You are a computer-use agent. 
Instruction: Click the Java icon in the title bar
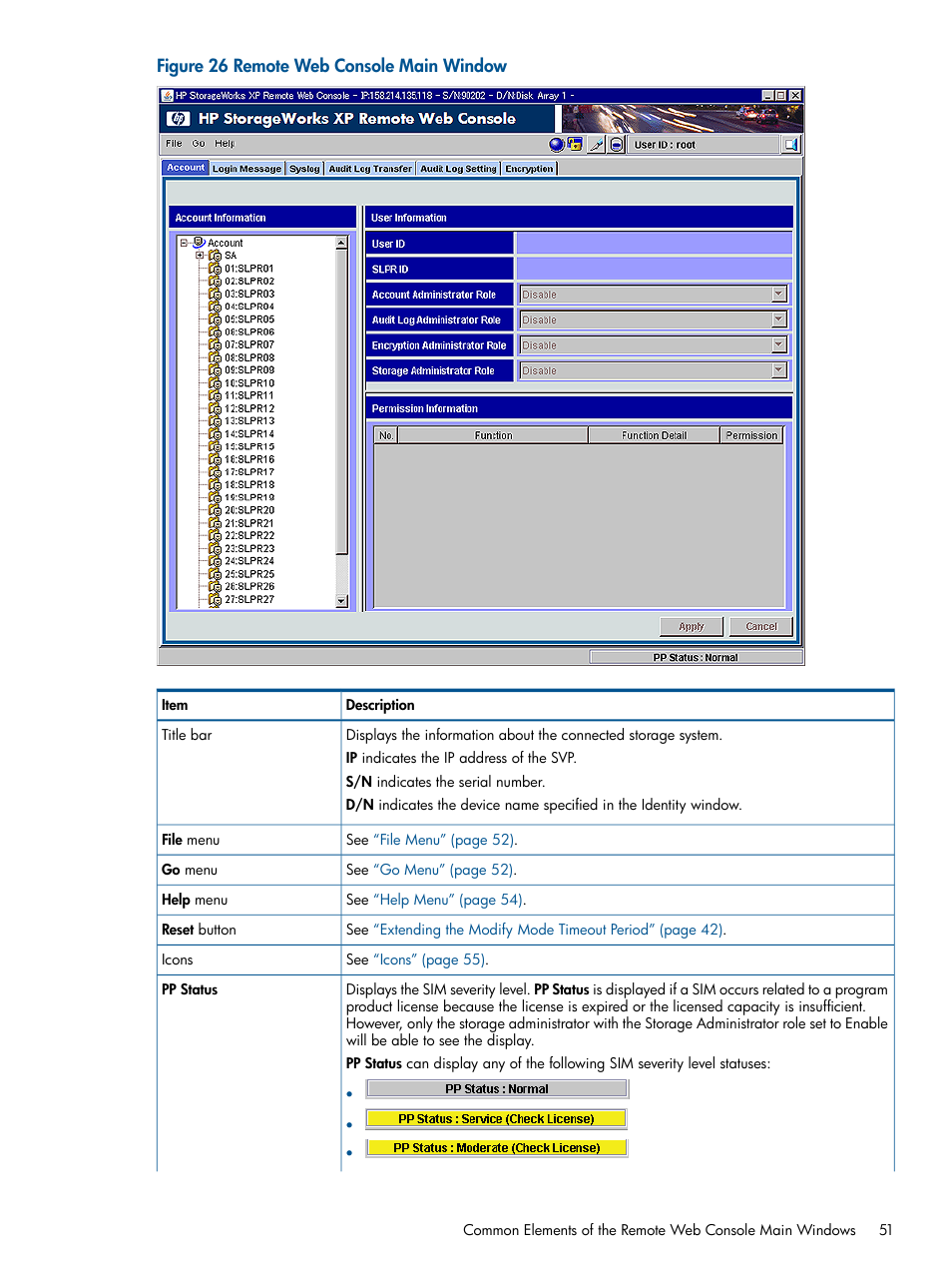pyautogui.click(x=168, y=96)
